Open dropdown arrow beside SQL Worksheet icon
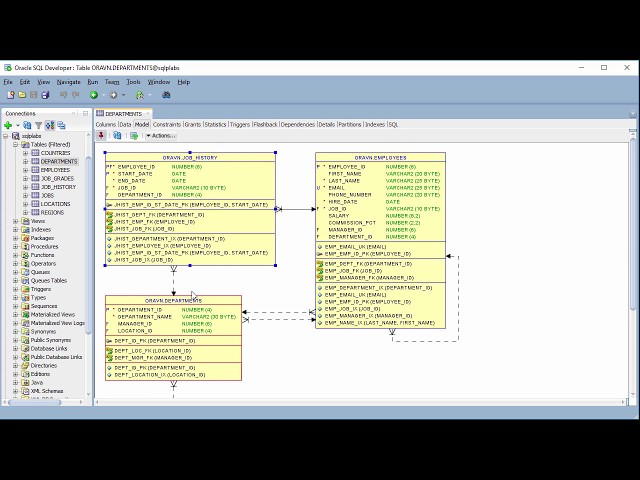Screen dimensions: 640x480 click(150, 95)
